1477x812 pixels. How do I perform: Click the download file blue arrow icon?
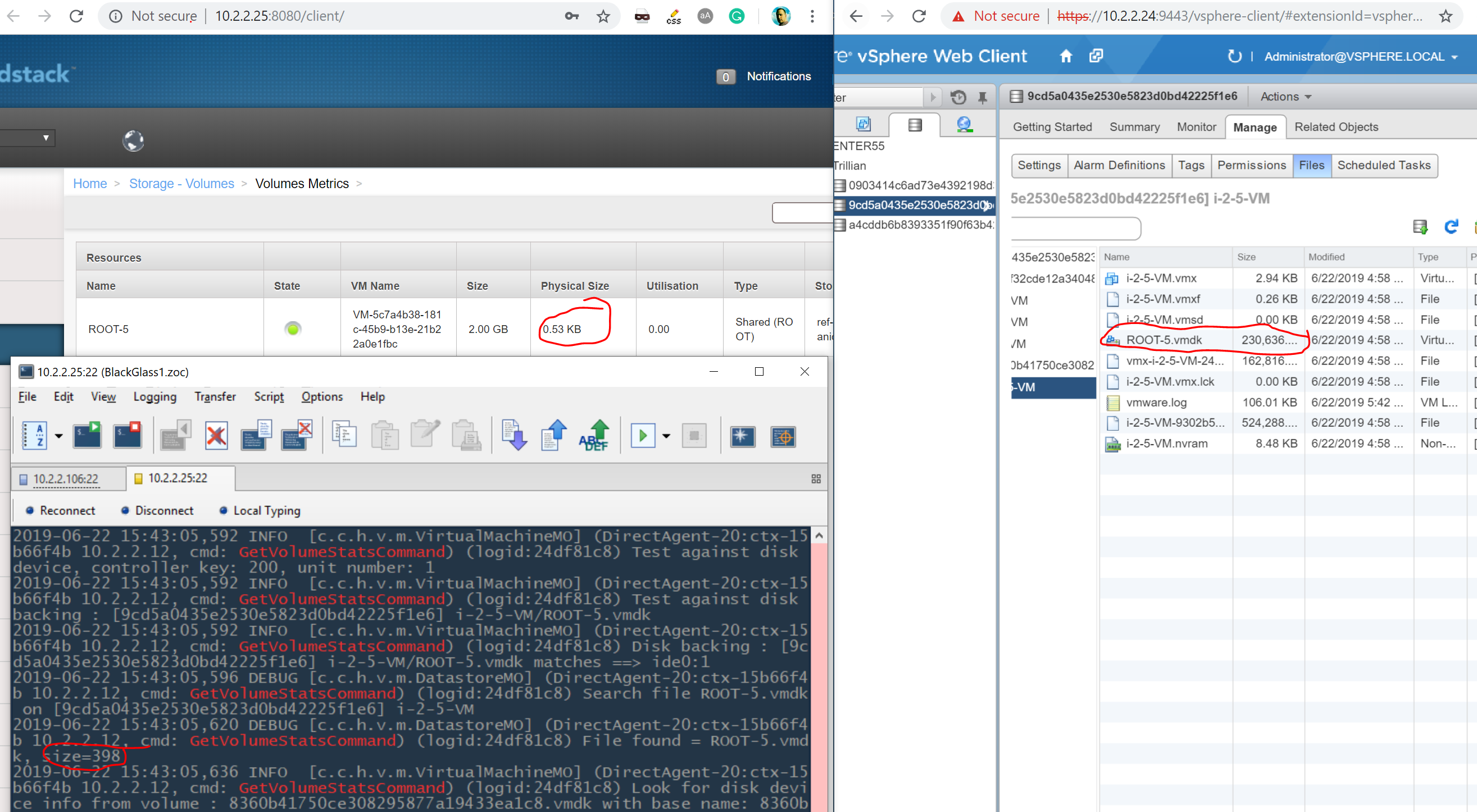point(513,436)
